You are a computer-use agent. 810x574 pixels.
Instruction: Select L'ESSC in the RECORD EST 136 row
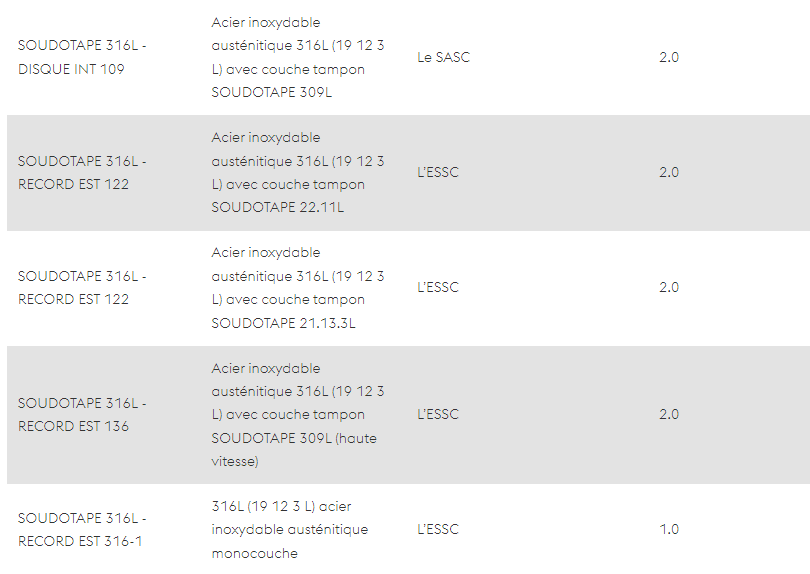point(438,414)
